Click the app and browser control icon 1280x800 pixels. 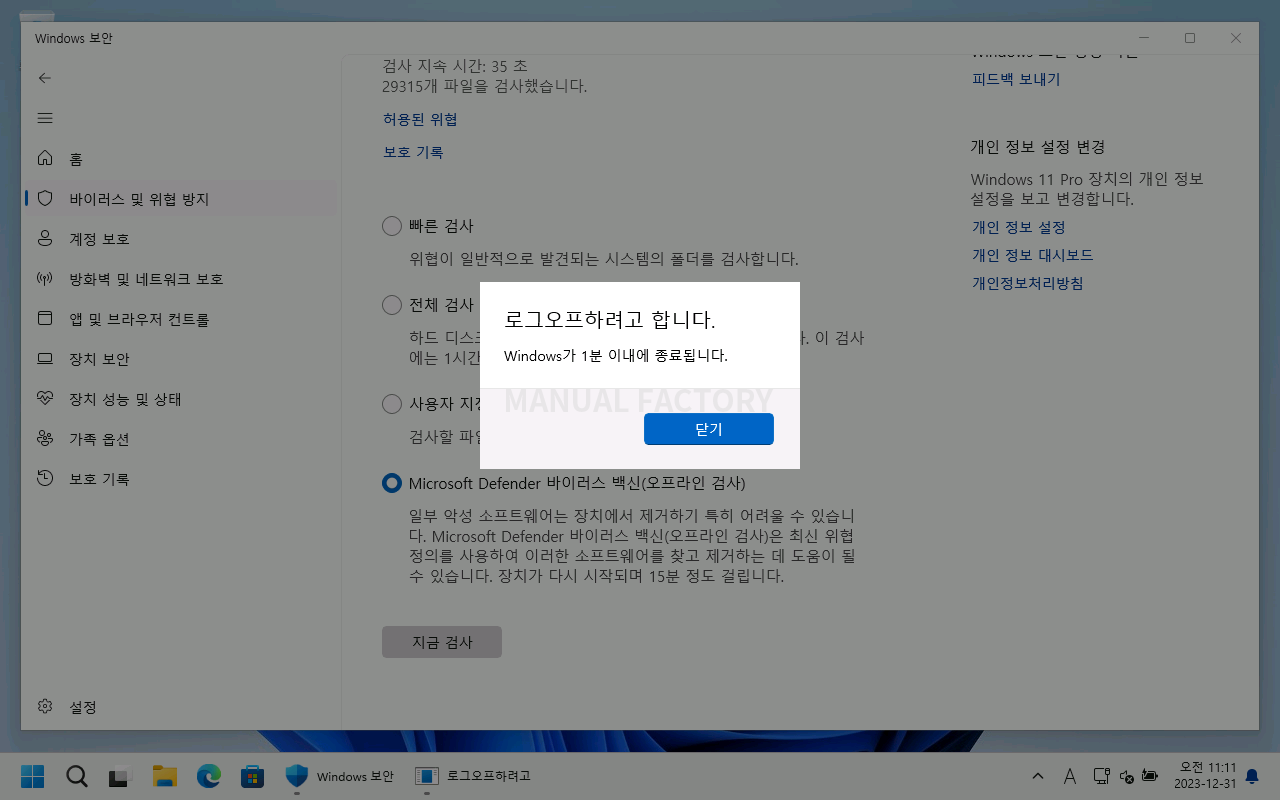[44, 319]
